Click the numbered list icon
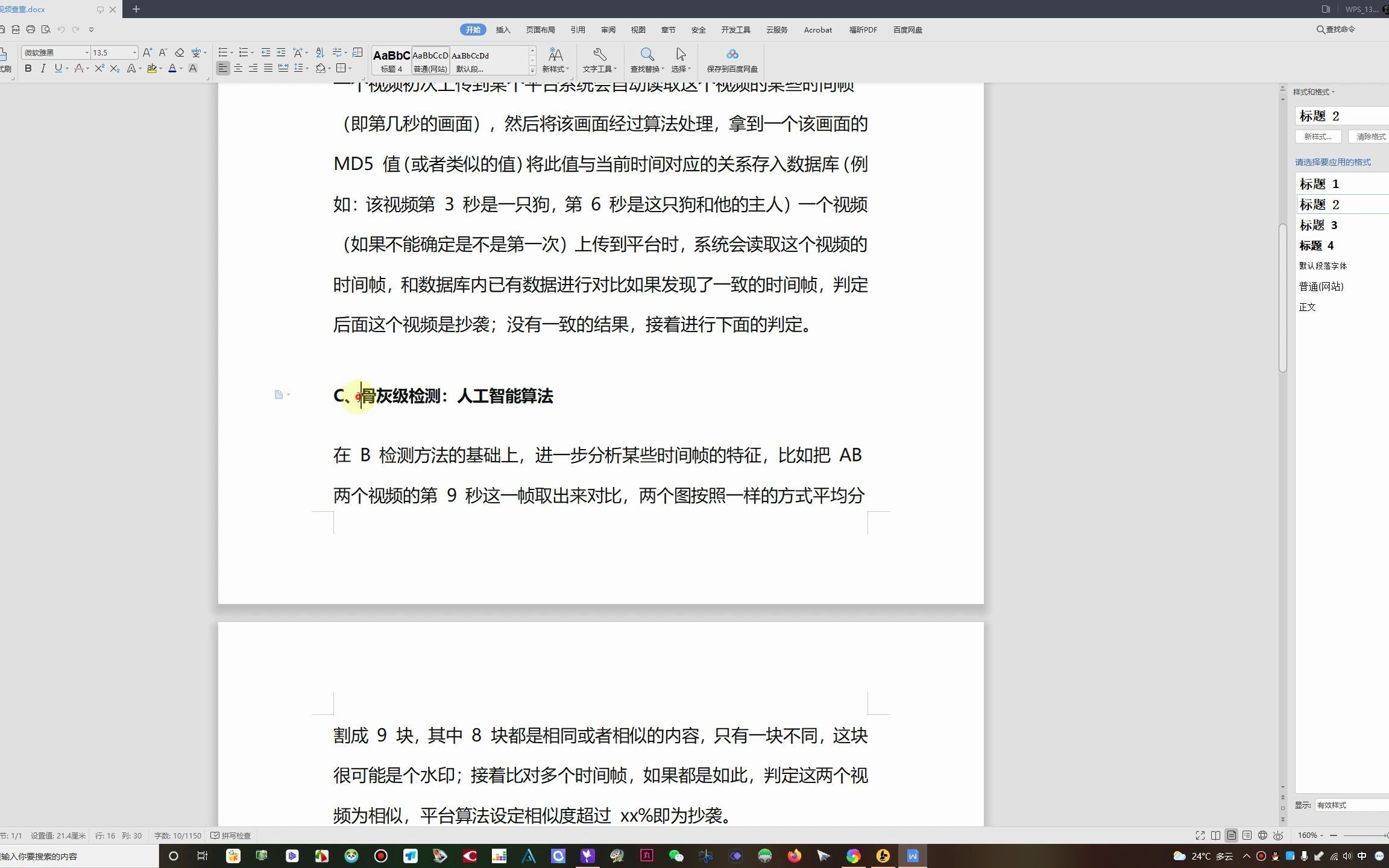This screenshot has width=1389, height=868. [x=244, y=52]
